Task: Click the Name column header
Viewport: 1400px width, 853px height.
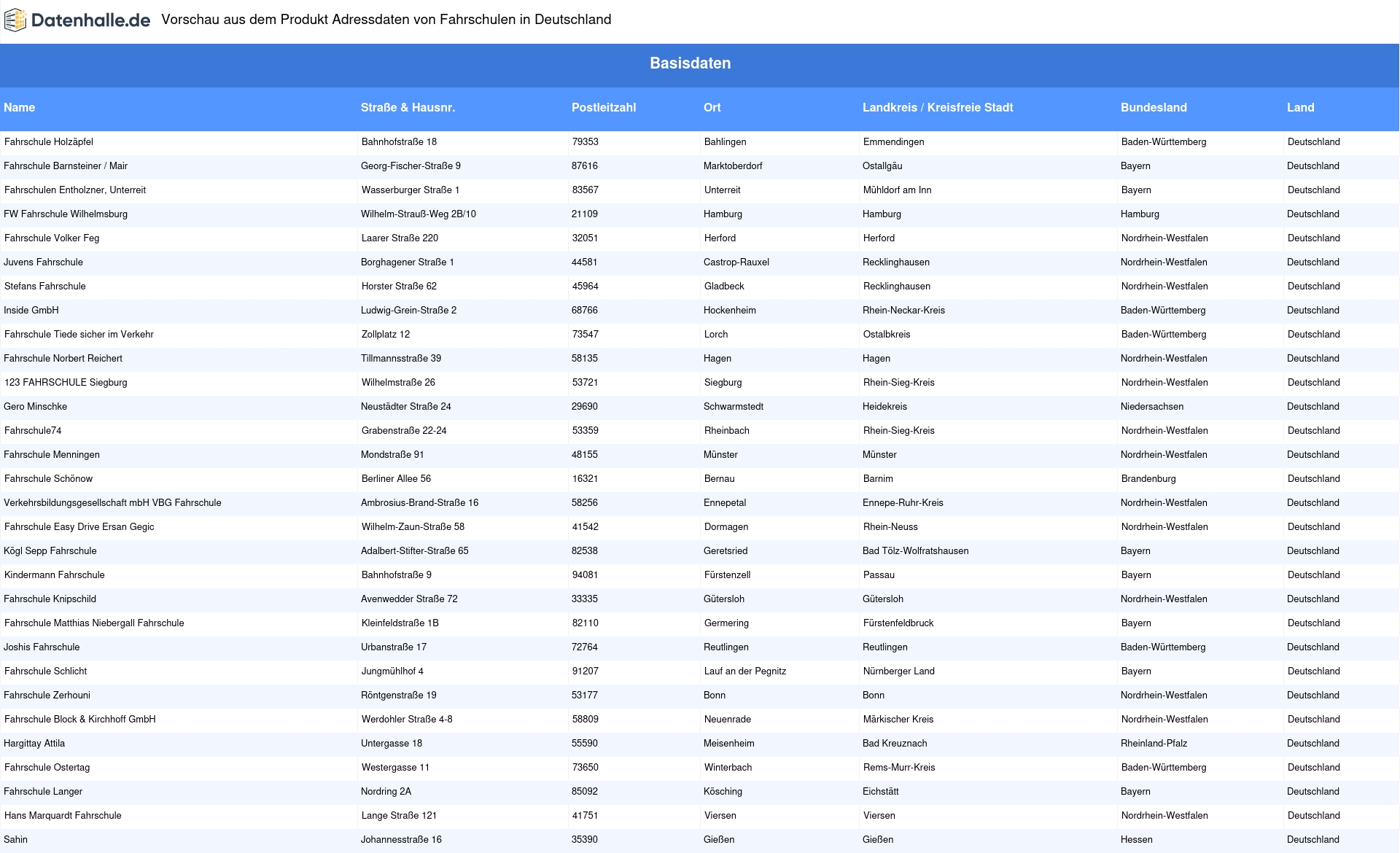Action: click(x=19, y=107)
